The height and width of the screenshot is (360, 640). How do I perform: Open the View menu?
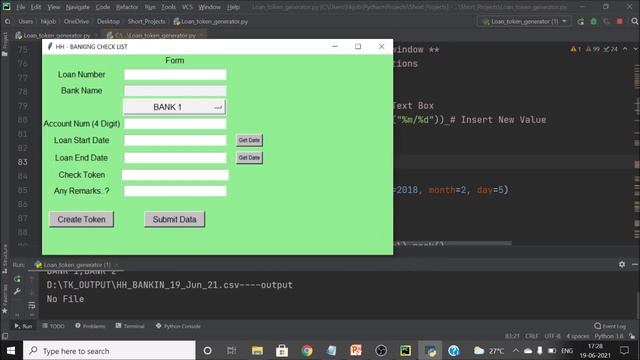[x=53, y=7]
